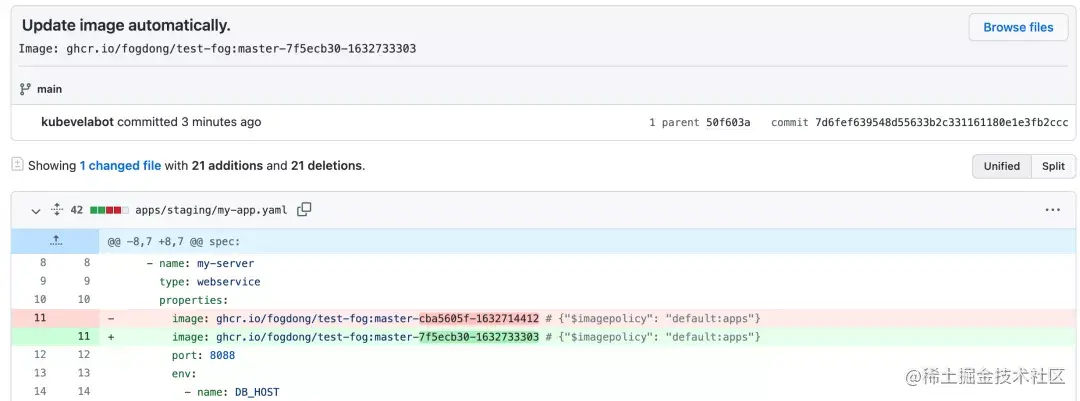The width and height of the screenshot is (1080, 401).
Task: Click the diffstat colored squares
Action: click(x=110, y=210)
